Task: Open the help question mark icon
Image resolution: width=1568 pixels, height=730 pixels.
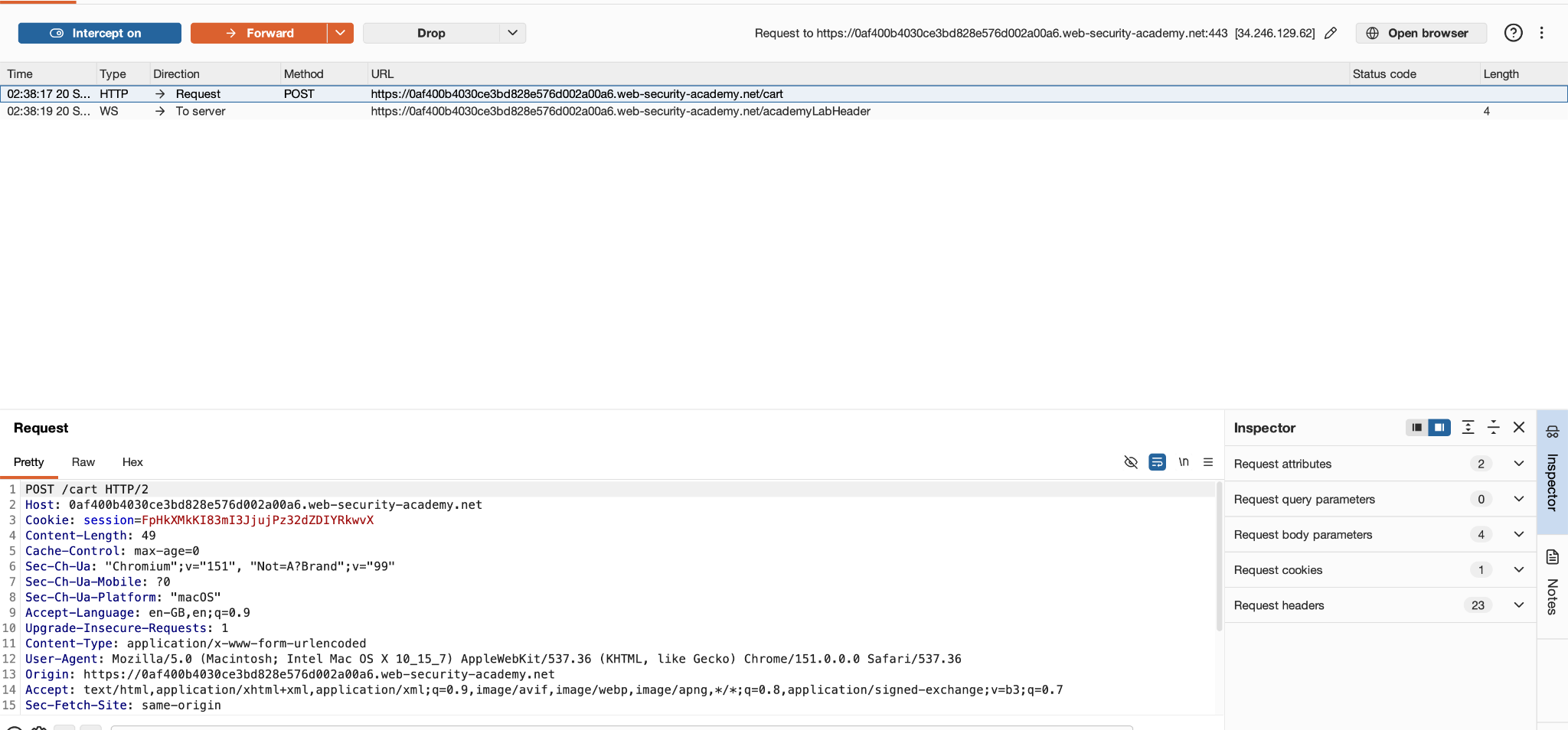Action: [1513, 33]
